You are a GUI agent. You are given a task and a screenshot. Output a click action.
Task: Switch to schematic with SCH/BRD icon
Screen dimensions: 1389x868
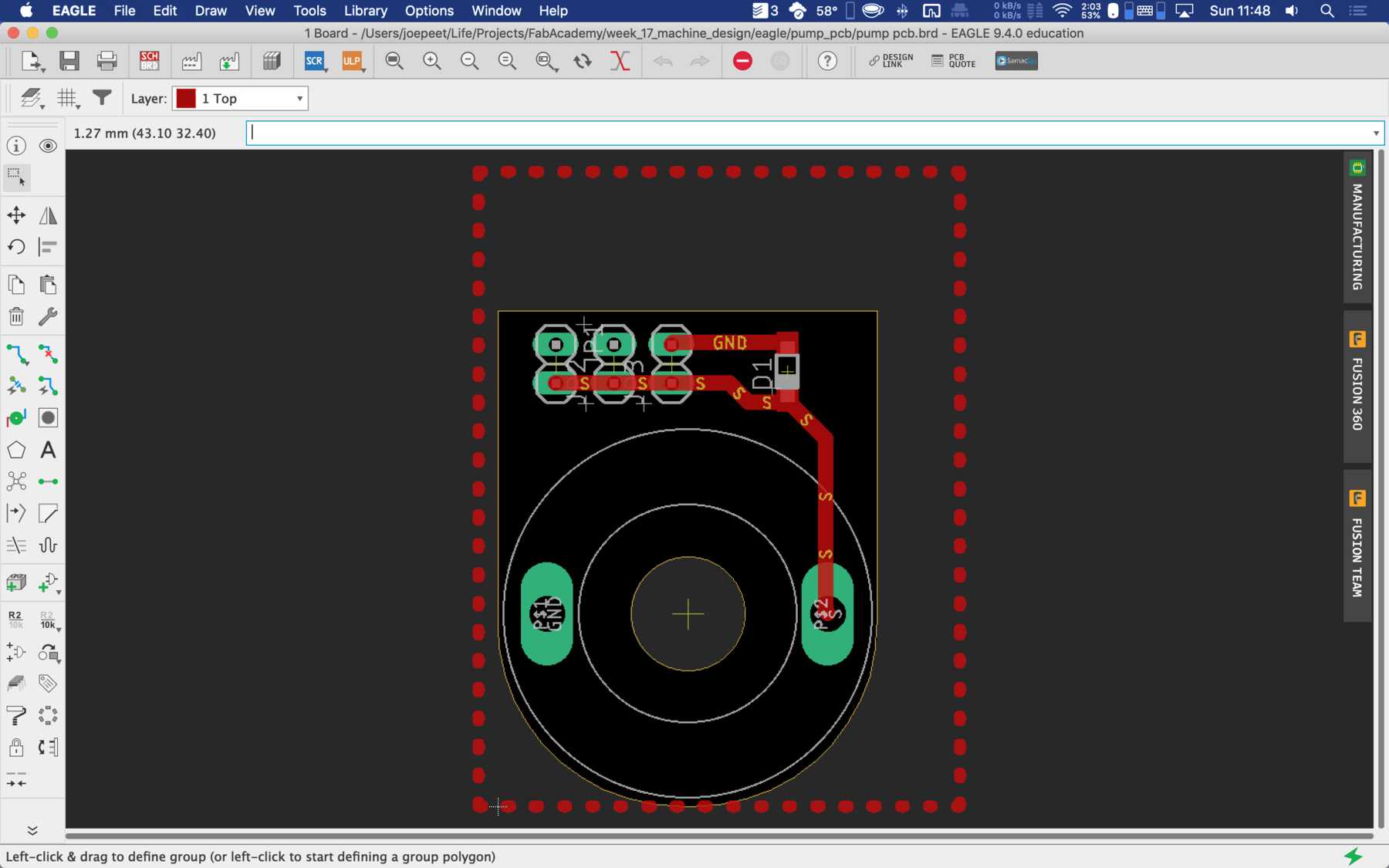coord(149,61)
